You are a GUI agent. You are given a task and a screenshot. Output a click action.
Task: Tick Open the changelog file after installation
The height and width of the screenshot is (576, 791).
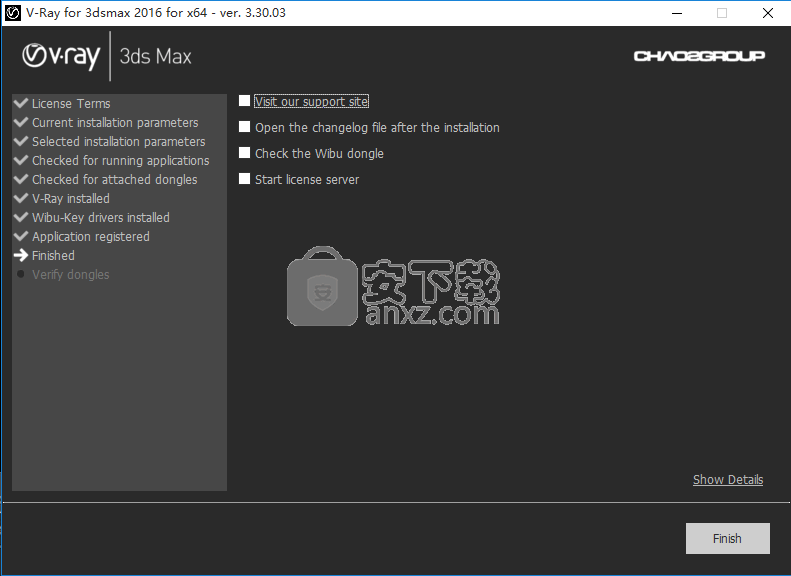244,127
